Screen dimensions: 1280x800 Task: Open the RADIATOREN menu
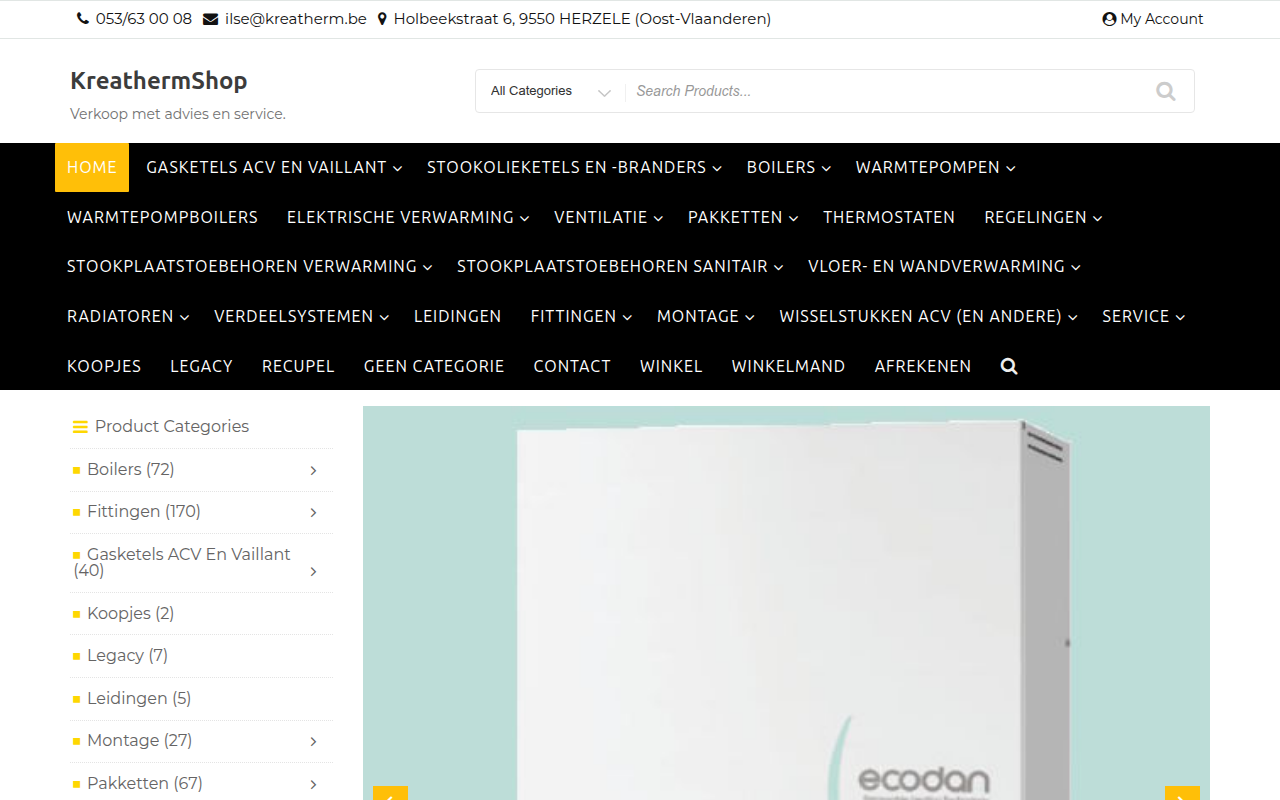[x=128, y=316]
